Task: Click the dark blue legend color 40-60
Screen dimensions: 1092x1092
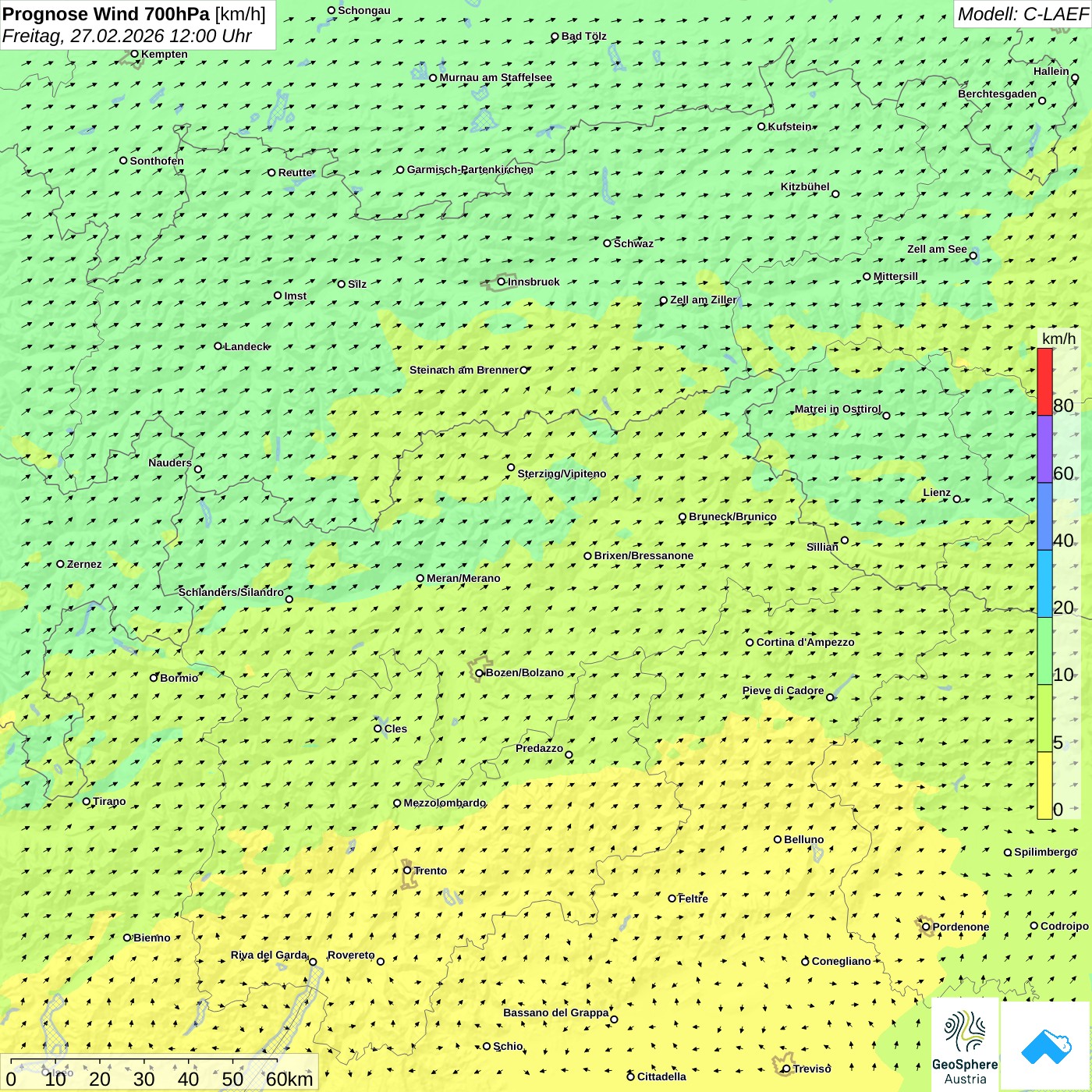Action: pyautogui.click(x=1044, y=517)
